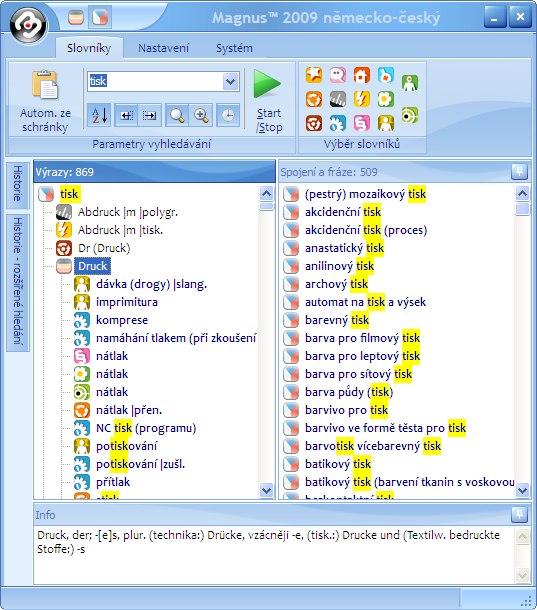Click the red-blue flag icon in title bar
This screenshot has height=610, width=537.
click(x=100, y=18)
